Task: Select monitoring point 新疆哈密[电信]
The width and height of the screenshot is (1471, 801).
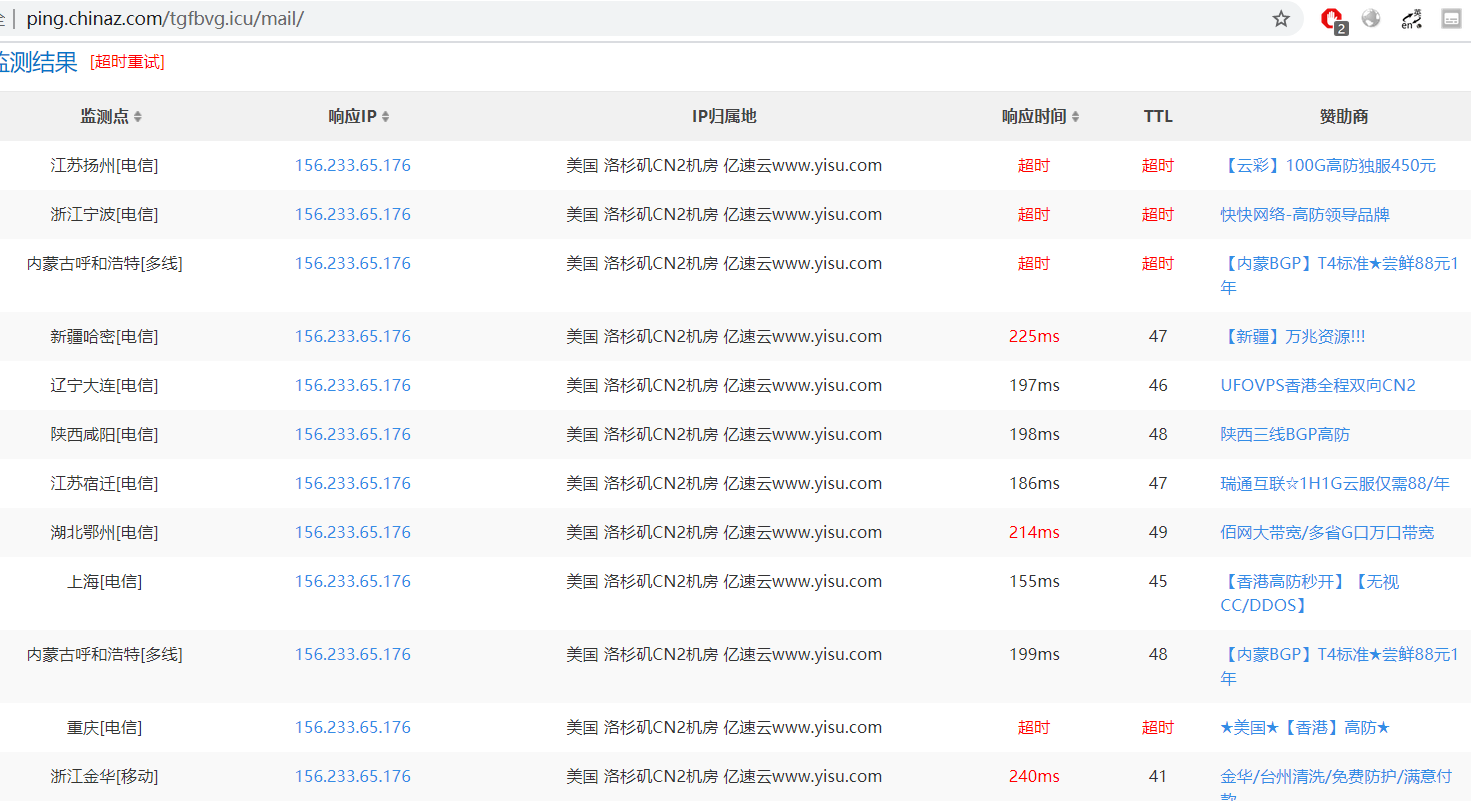Action: pos(104,337)
